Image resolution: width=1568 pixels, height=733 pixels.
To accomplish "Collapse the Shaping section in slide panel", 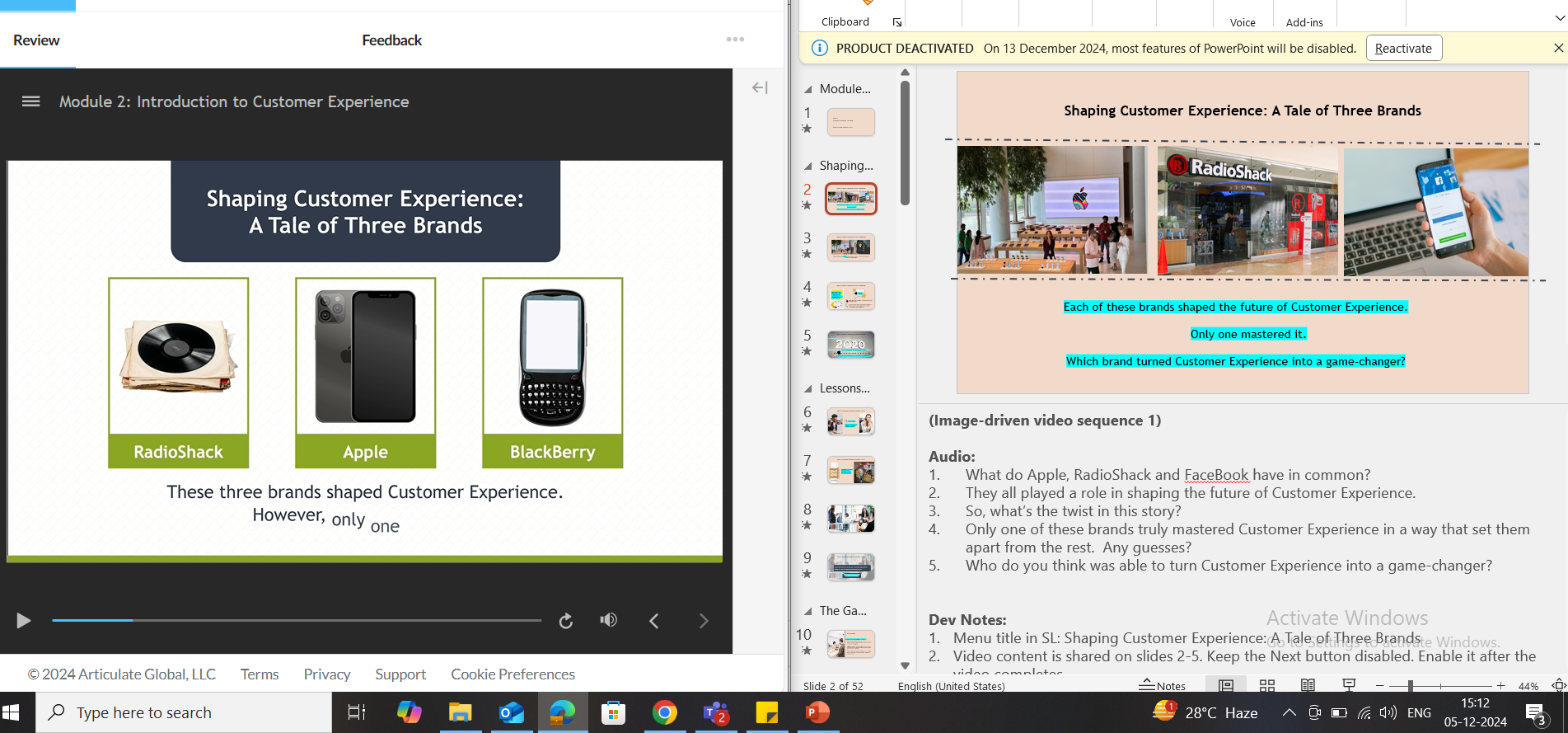I will click(807, 166).
